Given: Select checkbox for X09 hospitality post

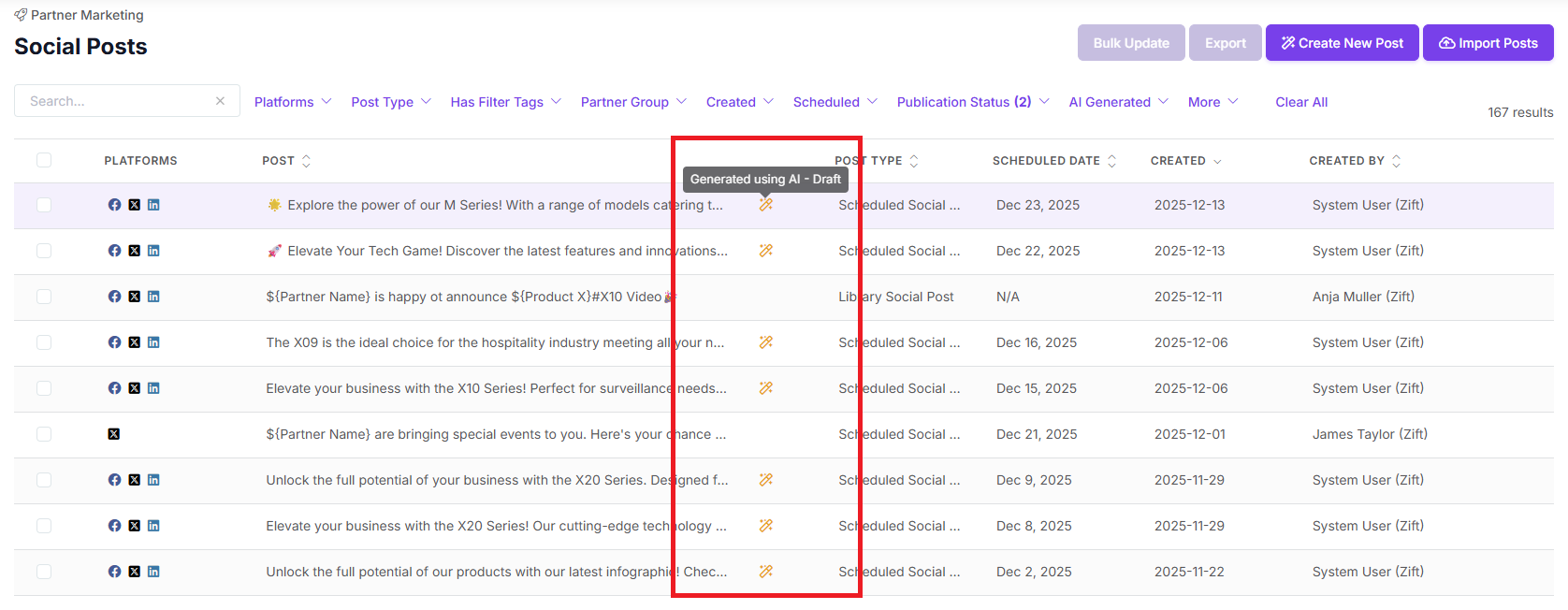Looking at the screenshot, I should point(44,342).
